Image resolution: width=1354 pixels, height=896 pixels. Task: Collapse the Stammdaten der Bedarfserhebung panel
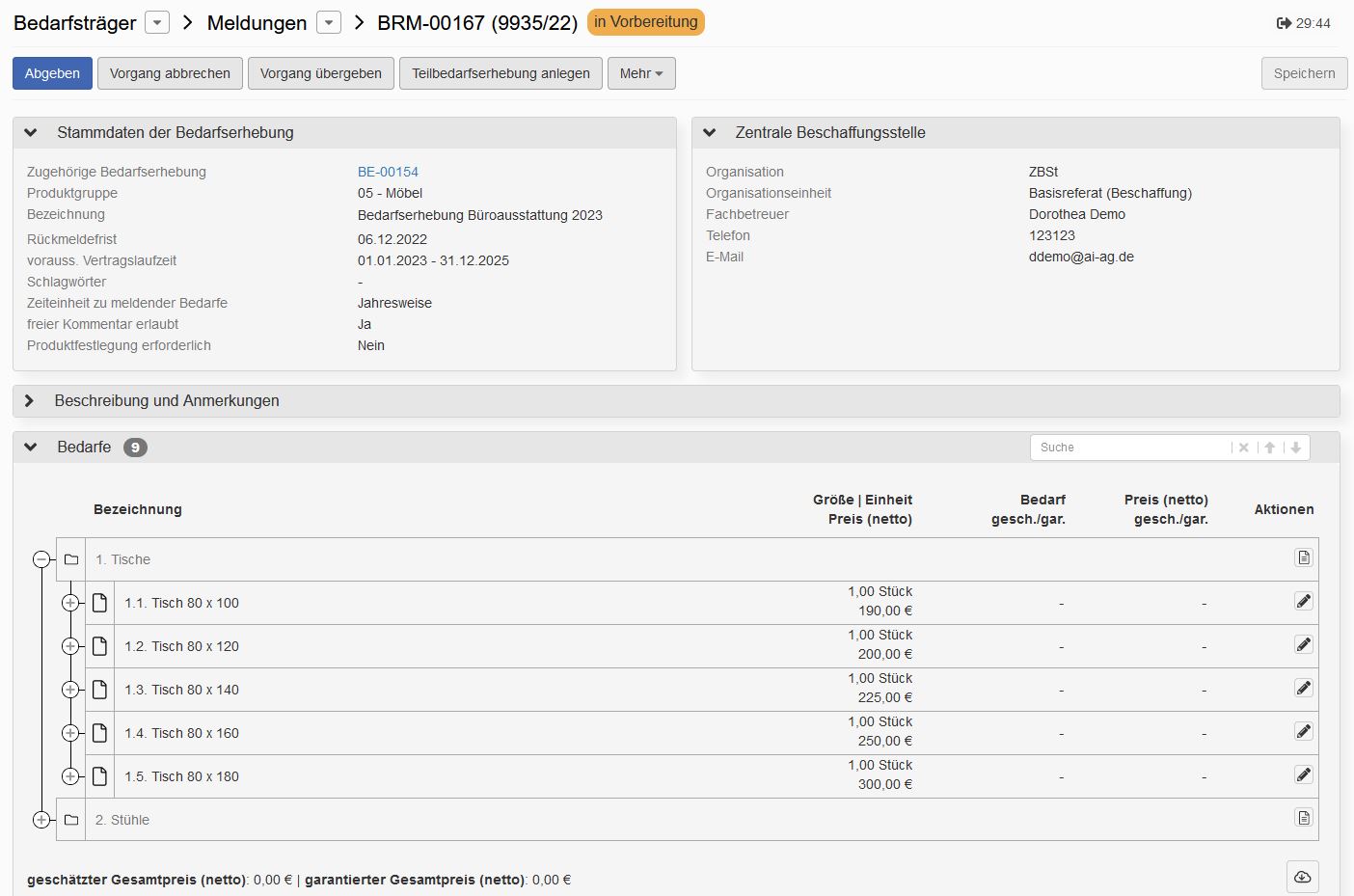coord(30,132)
